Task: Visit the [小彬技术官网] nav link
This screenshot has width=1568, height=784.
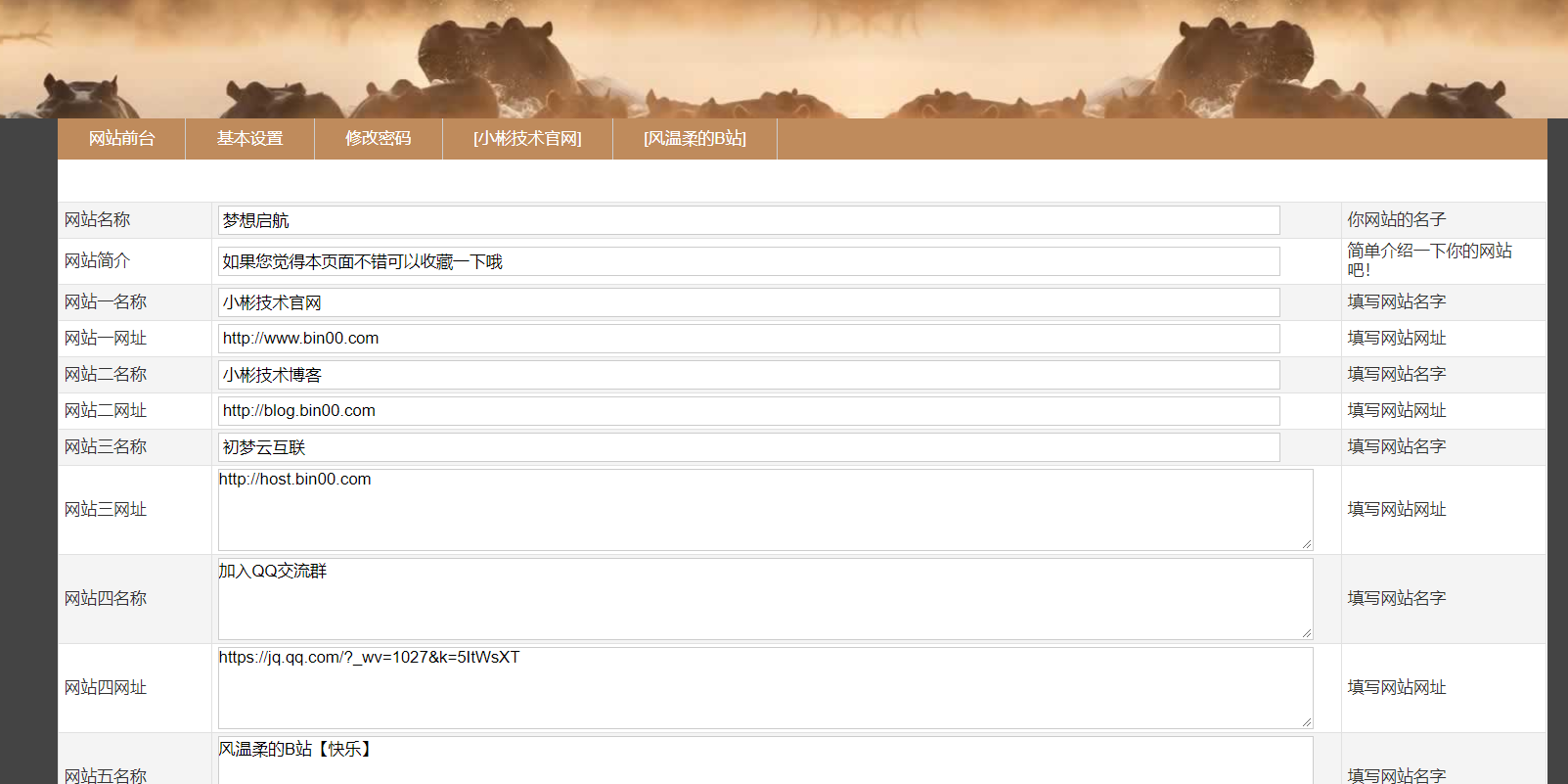Action: pyautogui.click(x=527, y=139)
